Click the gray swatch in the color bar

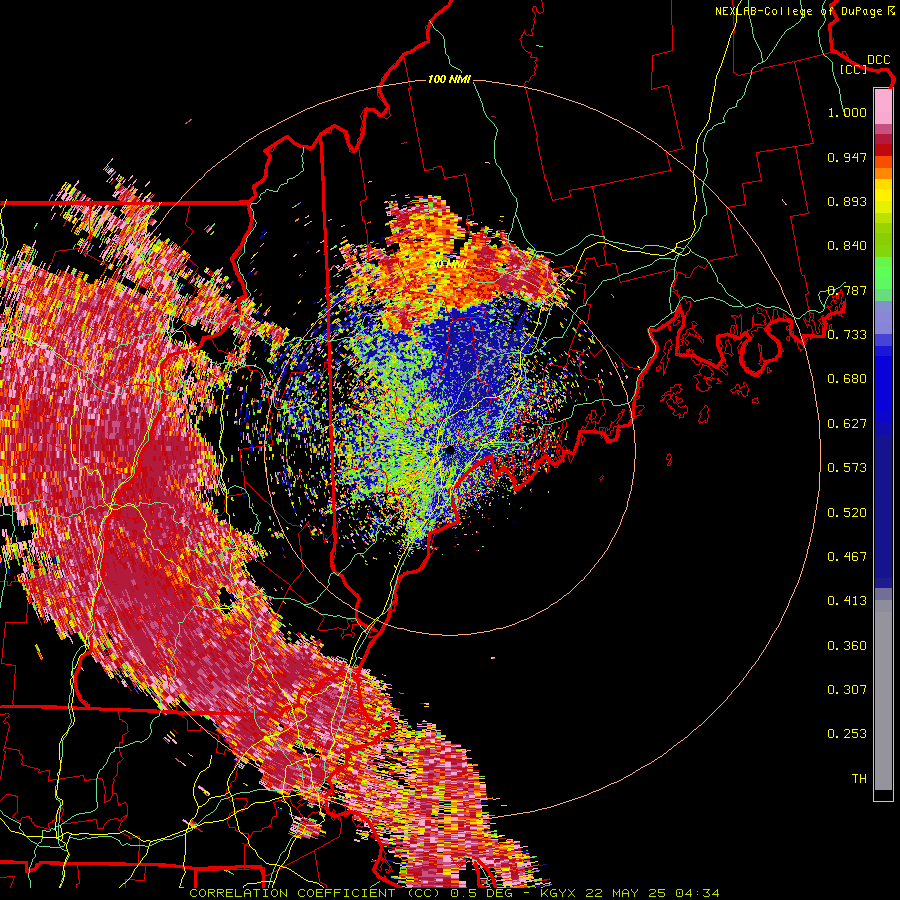(883, 695)
